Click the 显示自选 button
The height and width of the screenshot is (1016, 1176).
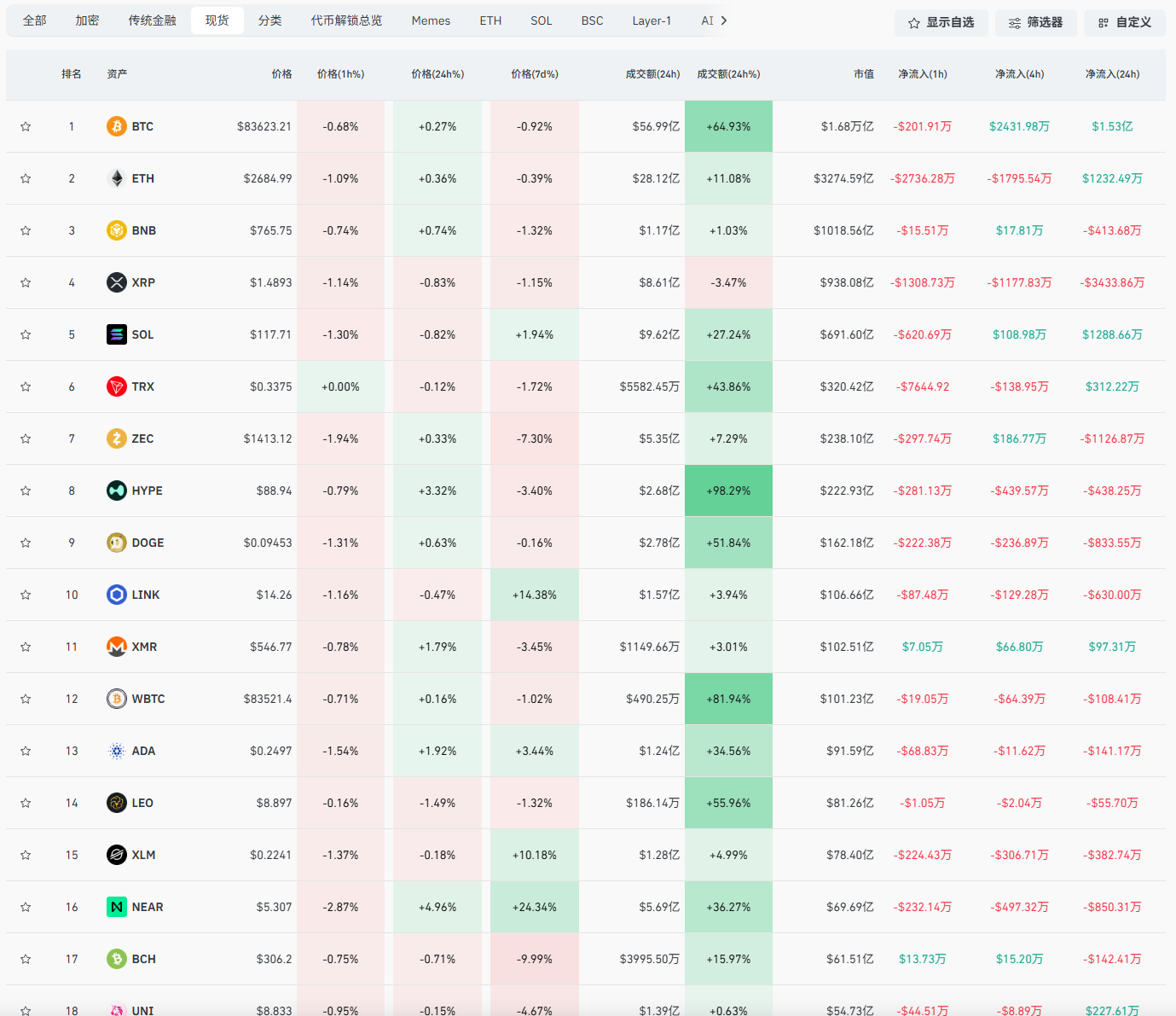(x=941, y=23)
